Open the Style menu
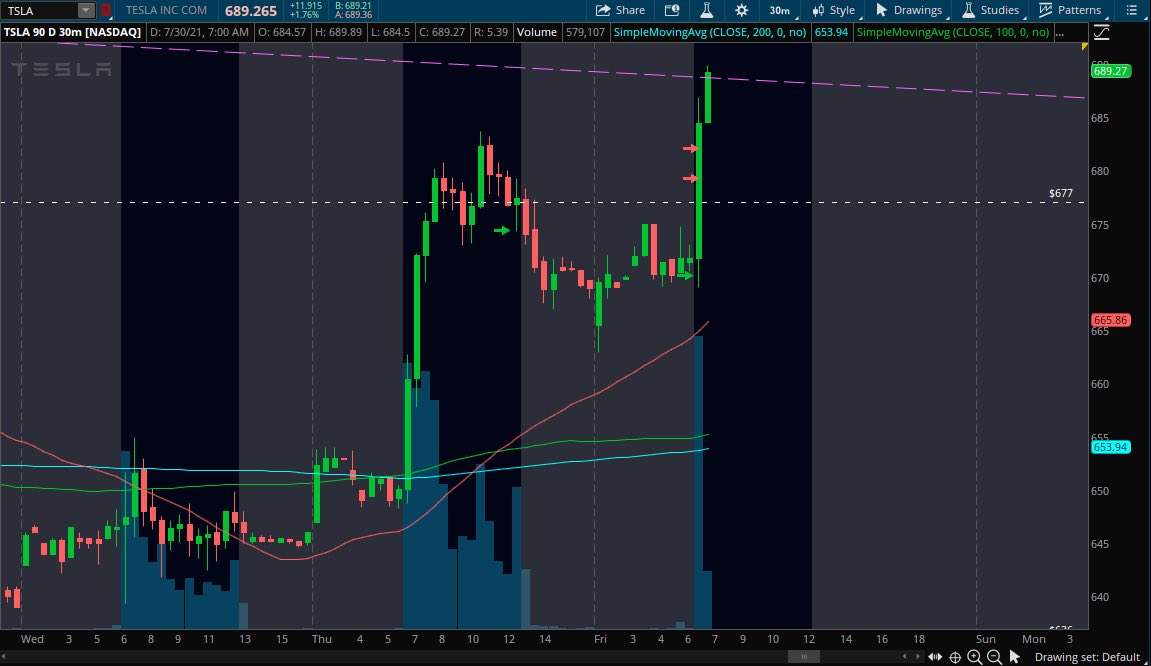 [835, 10]
